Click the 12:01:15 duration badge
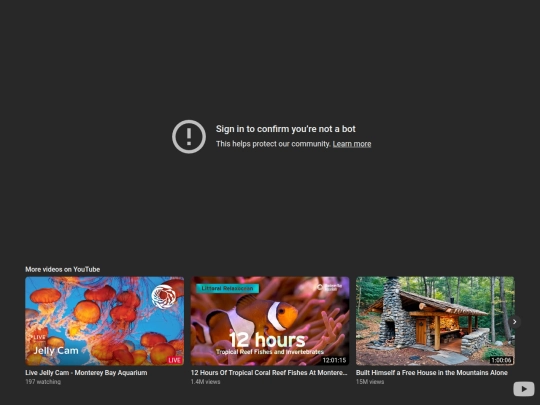The height and width of the screenshot is (405, 540). pos(334,360)
